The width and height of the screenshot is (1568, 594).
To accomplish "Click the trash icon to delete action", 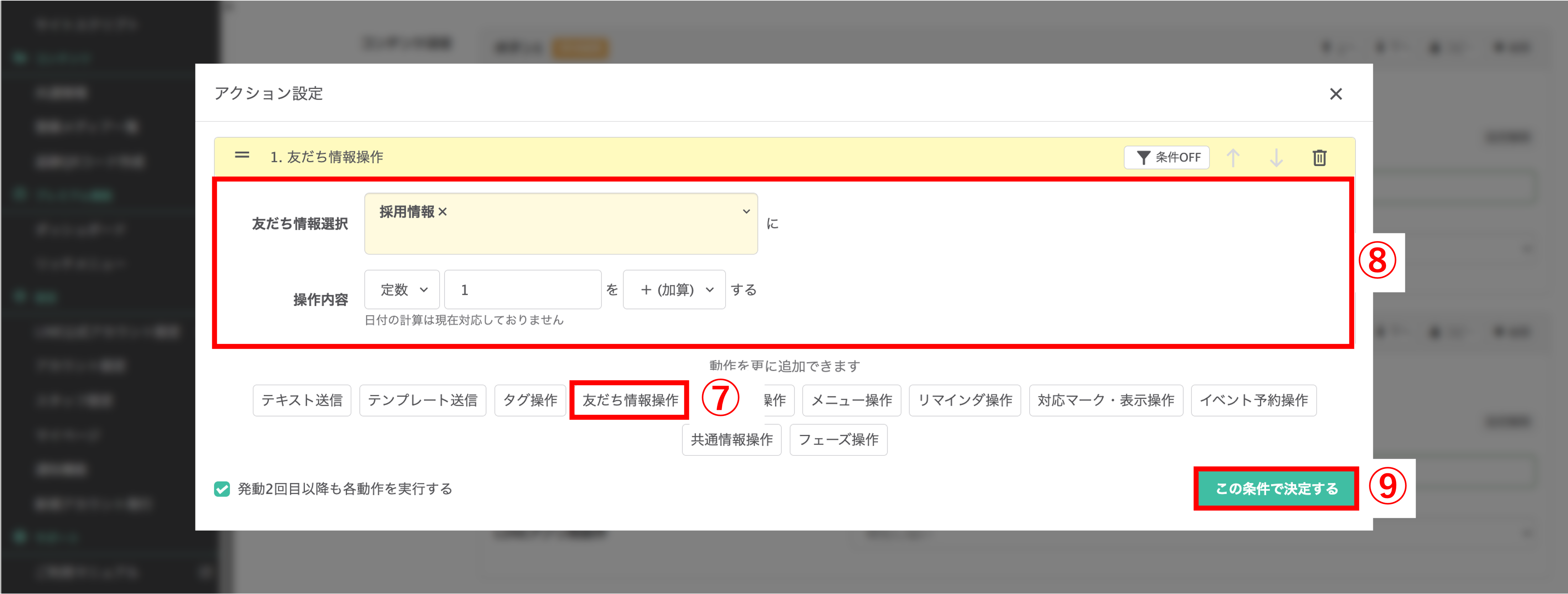I will (1319, 158).
